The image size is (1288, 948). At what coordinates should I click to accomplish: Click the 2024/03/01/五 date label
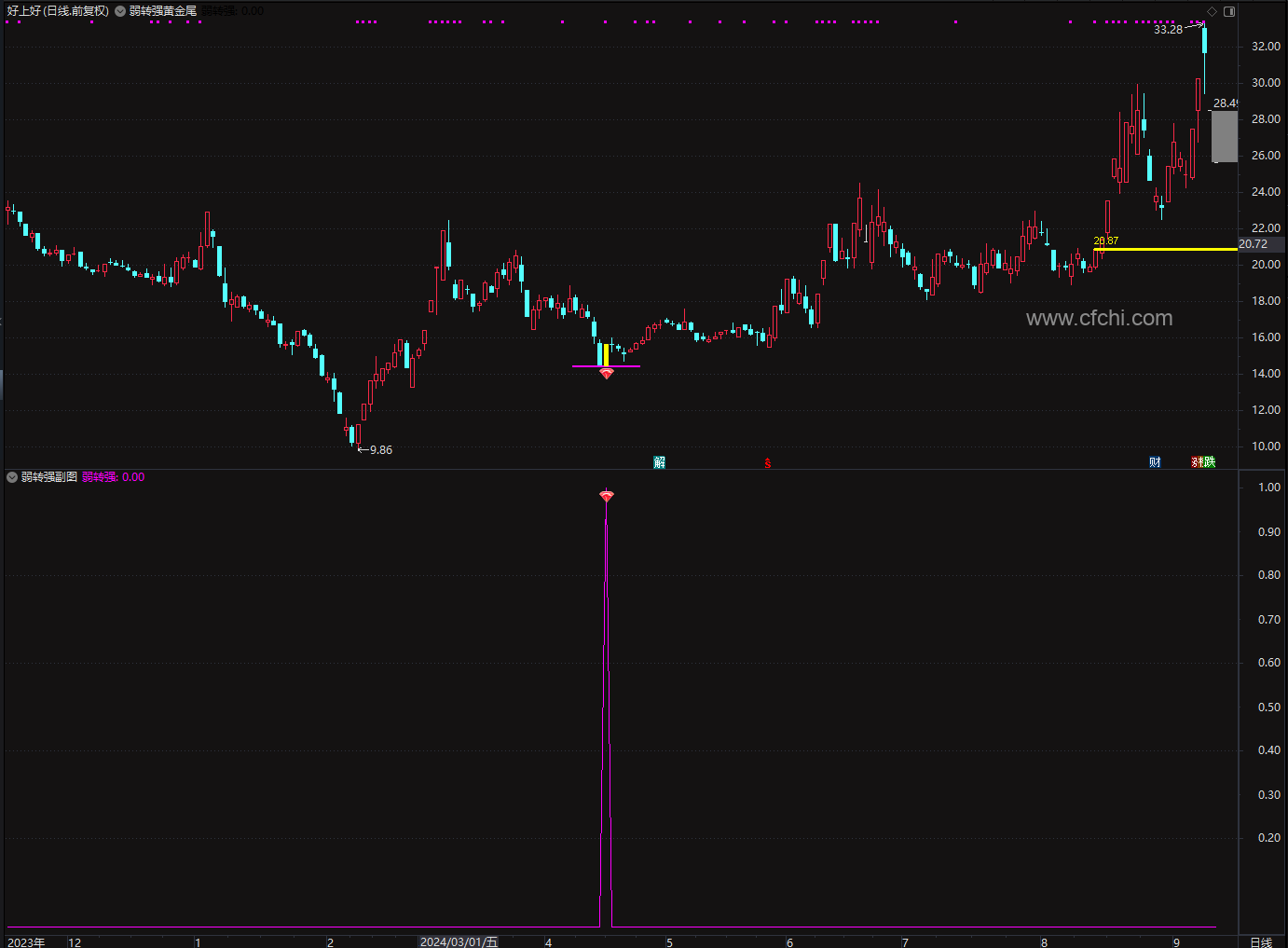[459, 942]
